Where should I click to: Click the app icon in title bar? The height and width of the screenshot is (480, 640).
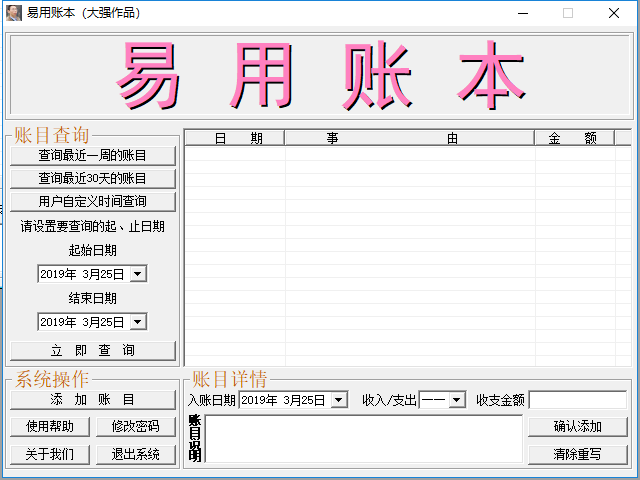pos(13,13)
